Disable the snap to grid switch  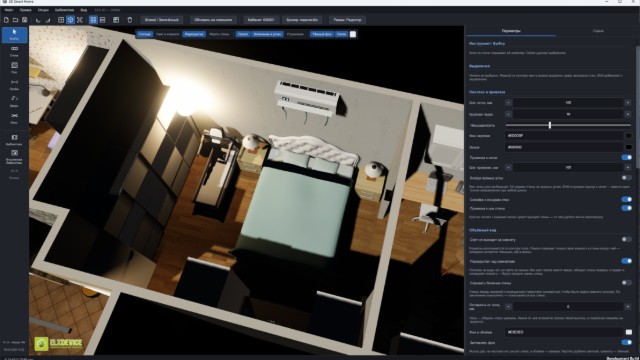click(627, 157)
